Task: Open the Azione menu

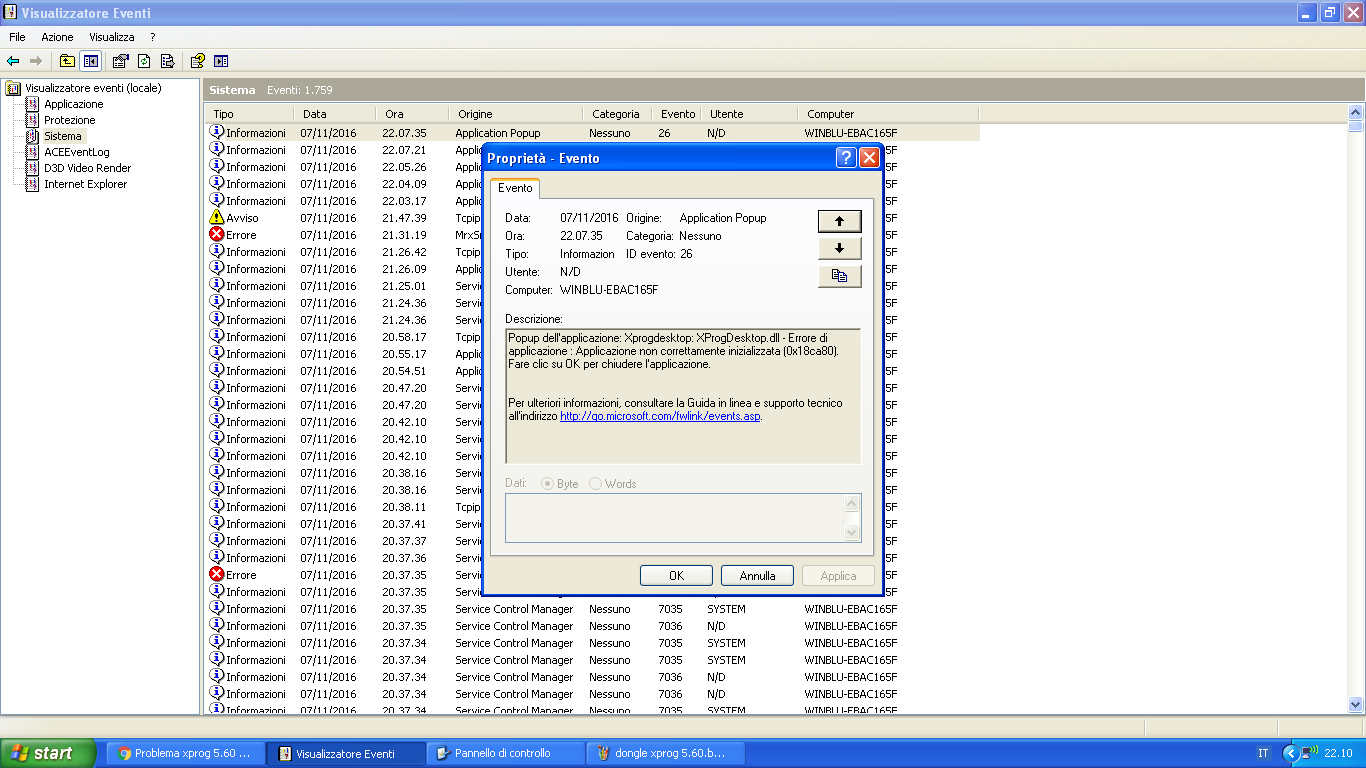Action: (x=57, y=37)
